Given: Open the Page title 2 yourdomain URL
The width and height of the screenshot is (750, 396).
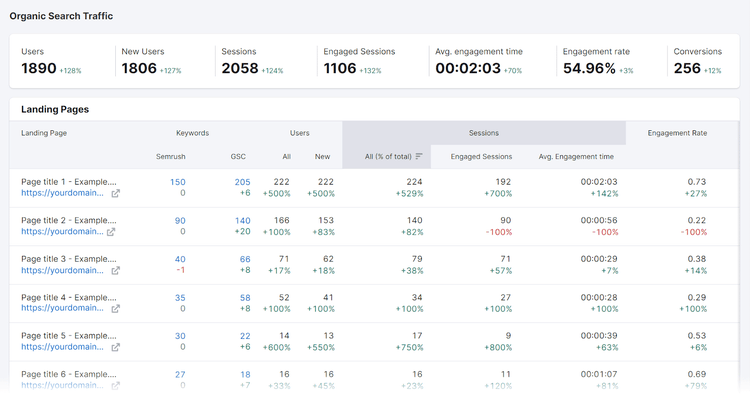Looking at the screenshot, I should coord(62,231).
